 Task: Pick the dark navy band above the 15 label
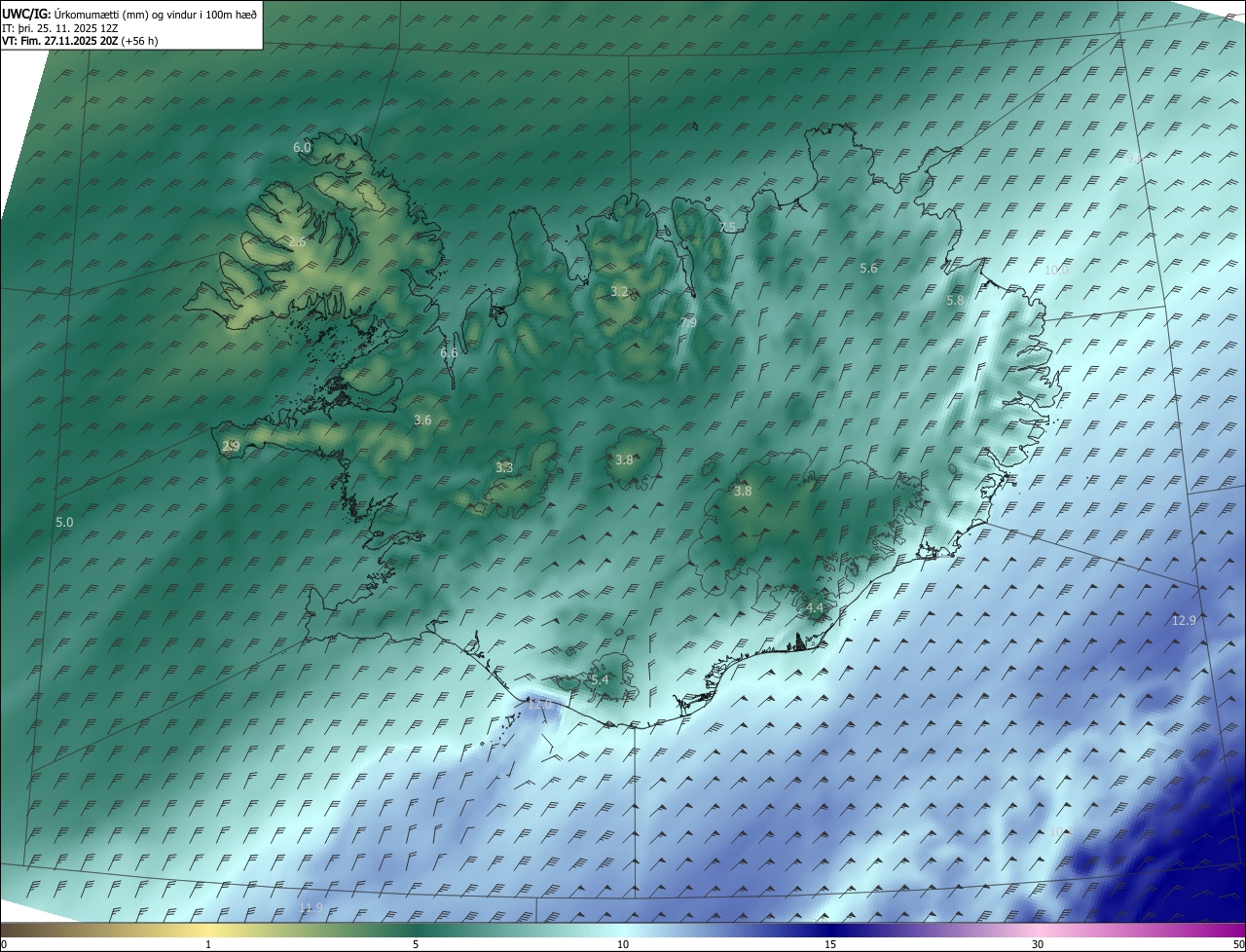[x=830, y=930]
